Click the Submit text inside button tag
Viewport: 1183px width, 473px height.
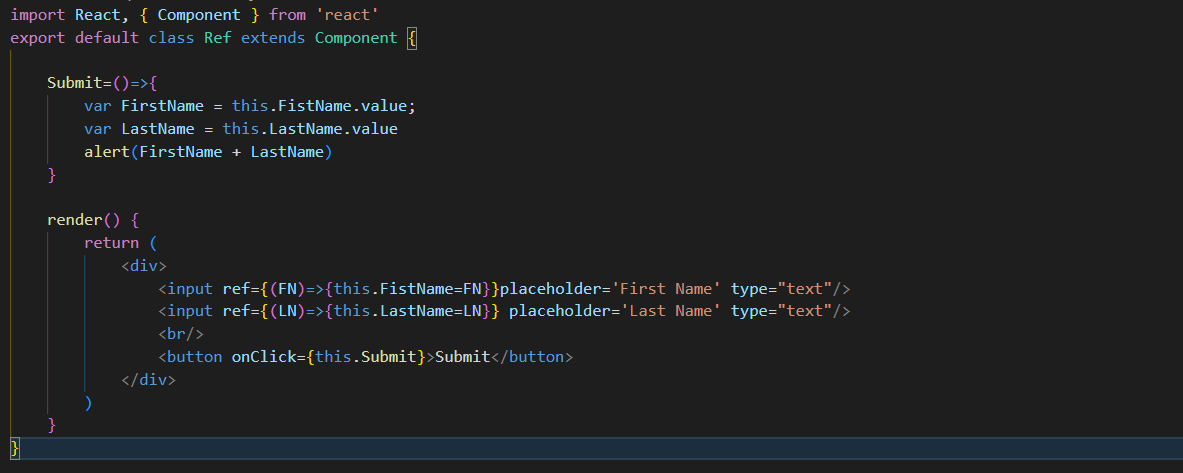click(x=462, y=357)
